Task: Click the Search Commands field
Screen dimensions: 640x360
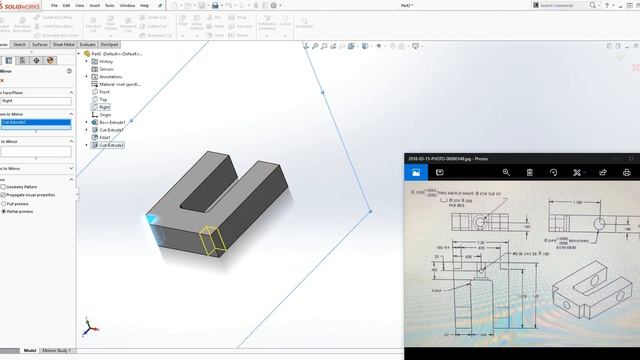Action: [563, 5]
